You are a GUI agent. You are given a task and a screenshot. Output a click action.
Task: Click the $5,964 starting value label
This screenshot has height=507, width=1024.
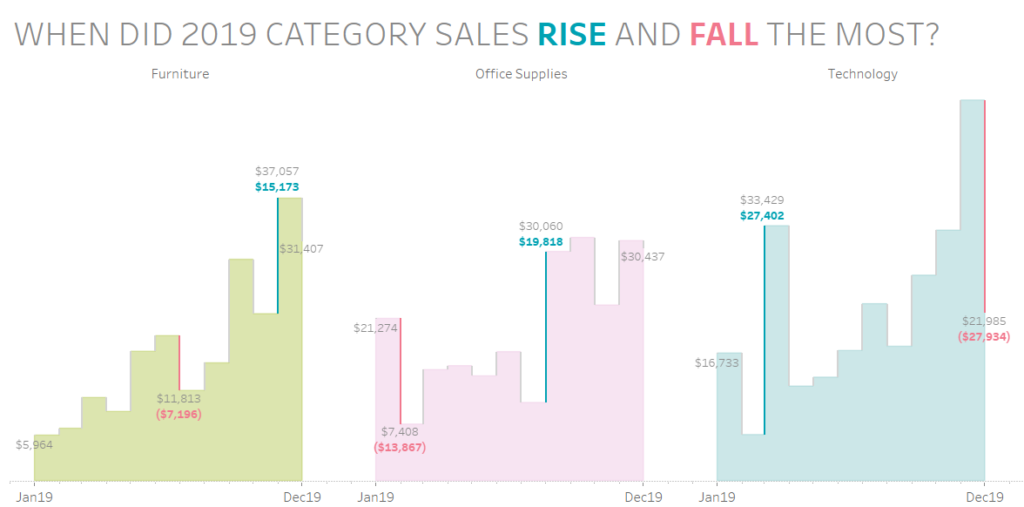(x=34, y=445)
